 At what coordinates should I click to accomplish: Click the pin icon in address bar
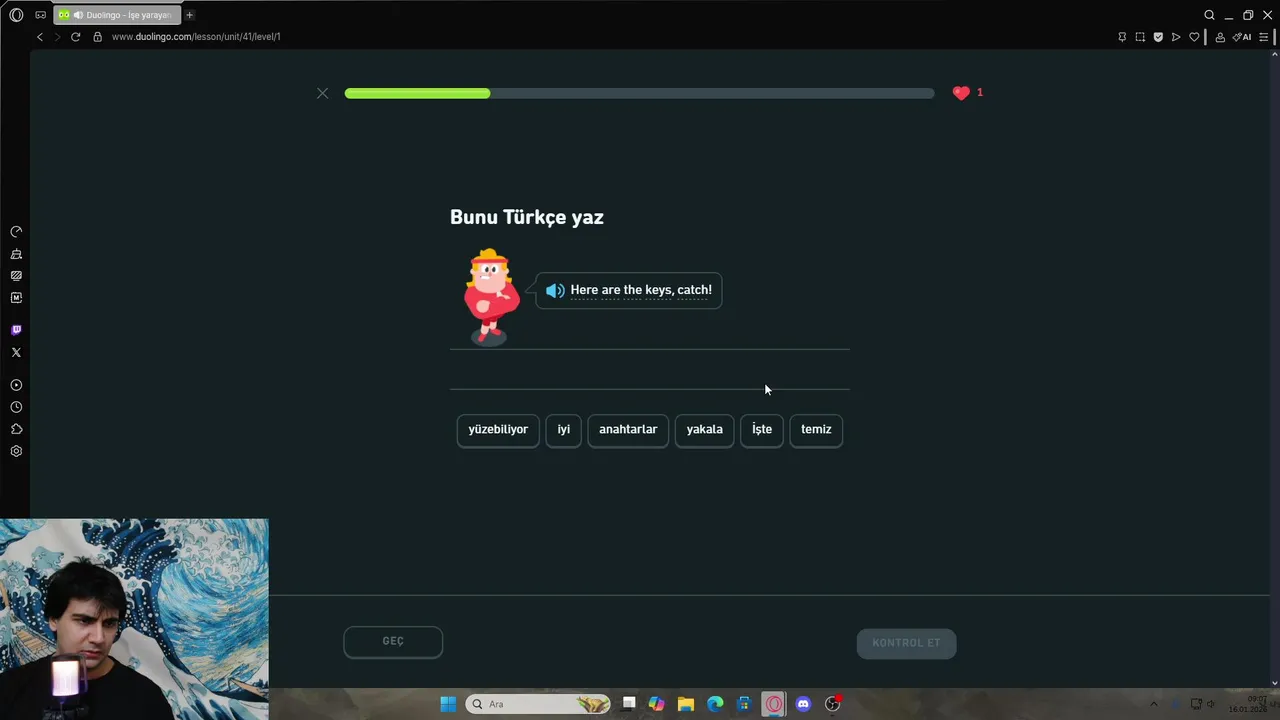1122,37
